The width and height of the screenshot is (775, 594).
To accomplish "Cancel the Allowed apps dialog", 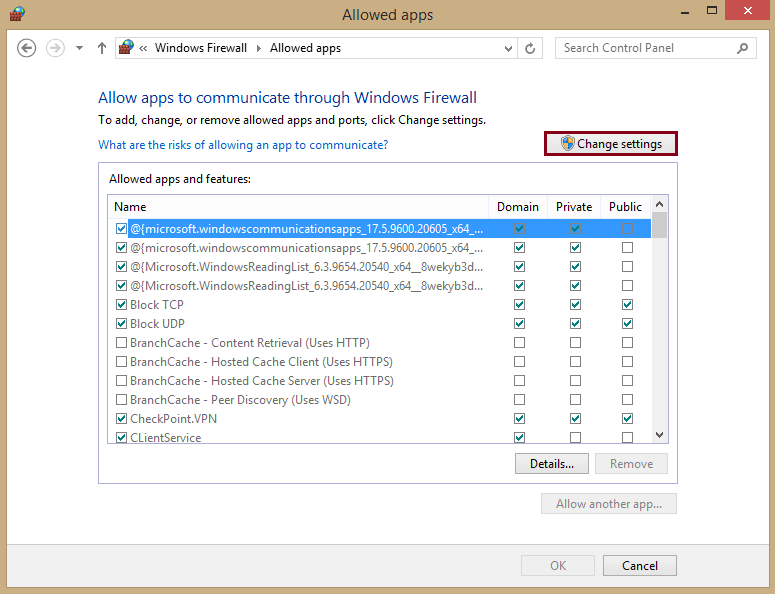I will tap(640, 565).
